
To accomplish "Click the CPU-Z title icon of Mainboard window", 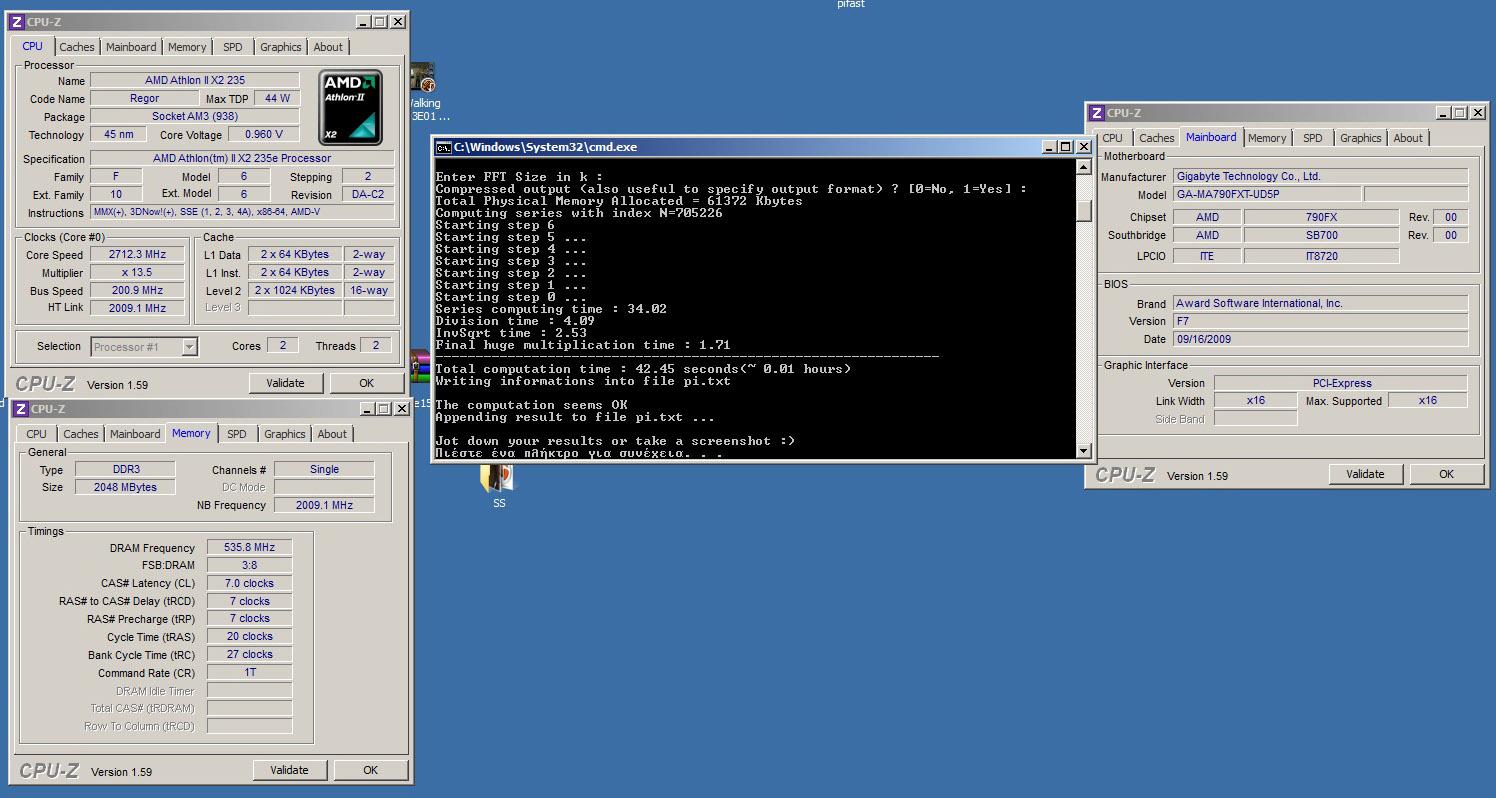I will (x=1097, y=113).
